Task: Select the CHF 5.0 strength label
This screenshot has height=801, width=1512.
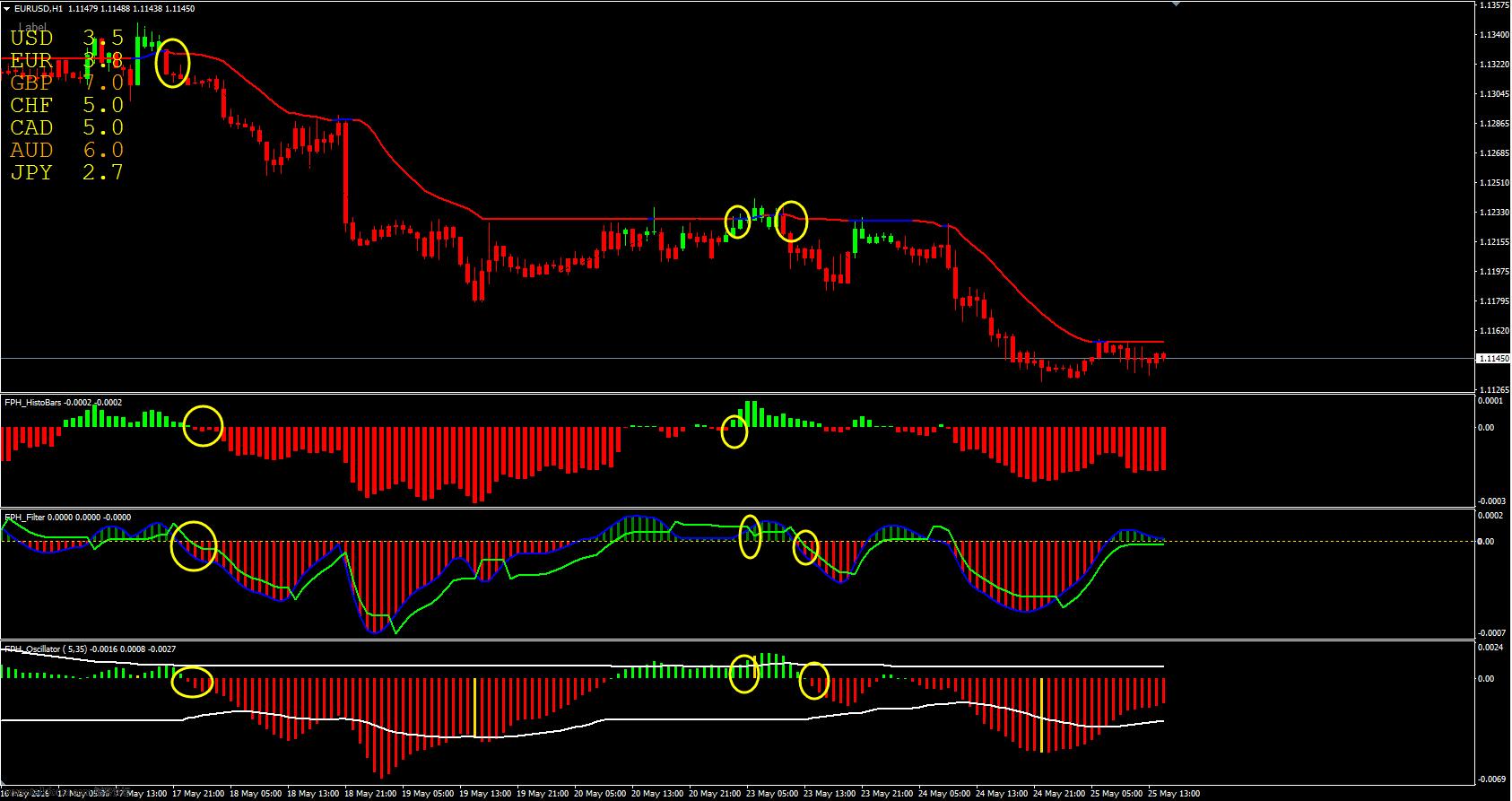Action: pyautogui.click(x=66, y=105)
